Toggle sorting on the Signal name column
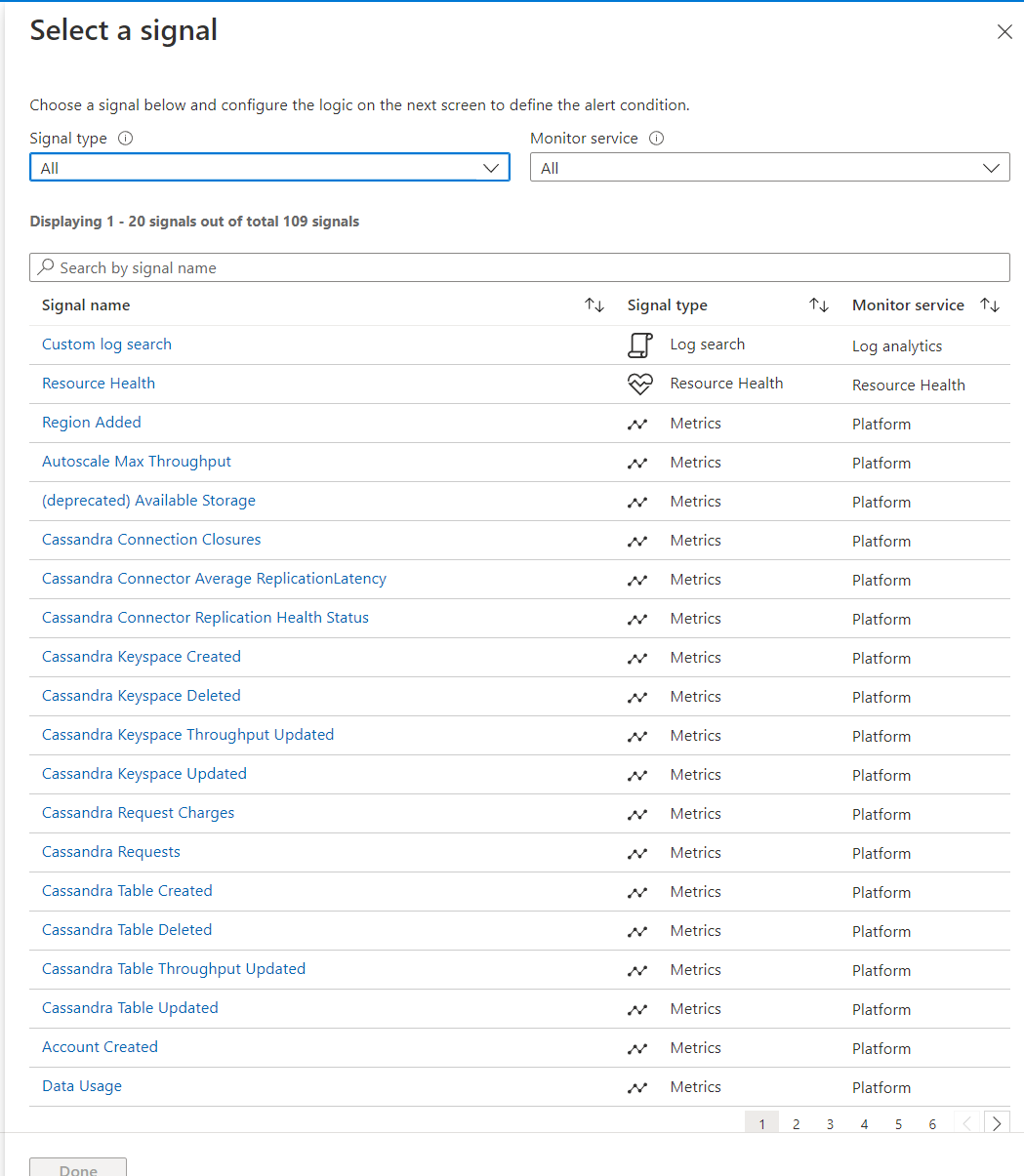Screen dimensions: 1024x1176 pyautogui.click(x=594, y=304)
